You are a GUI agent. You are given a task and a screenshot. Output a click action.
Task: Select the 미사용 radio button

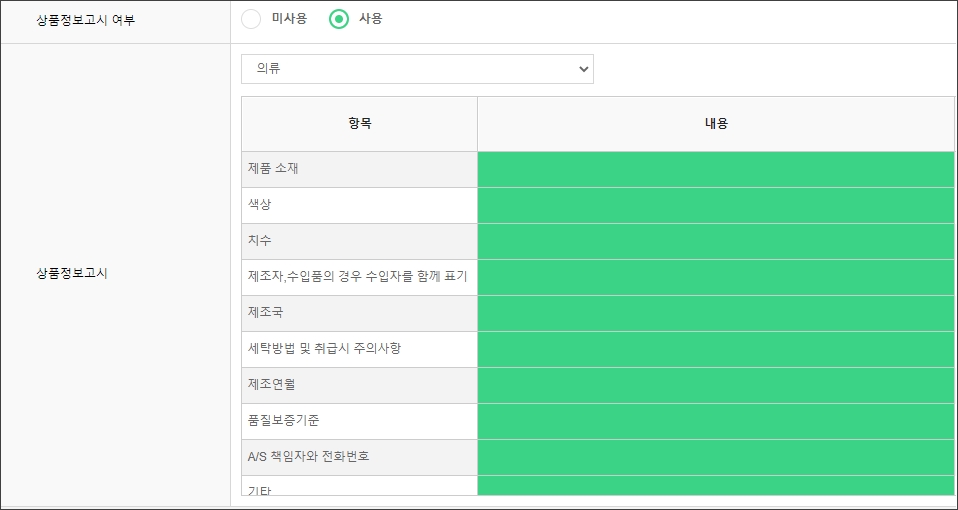click(x=251, y=19)
